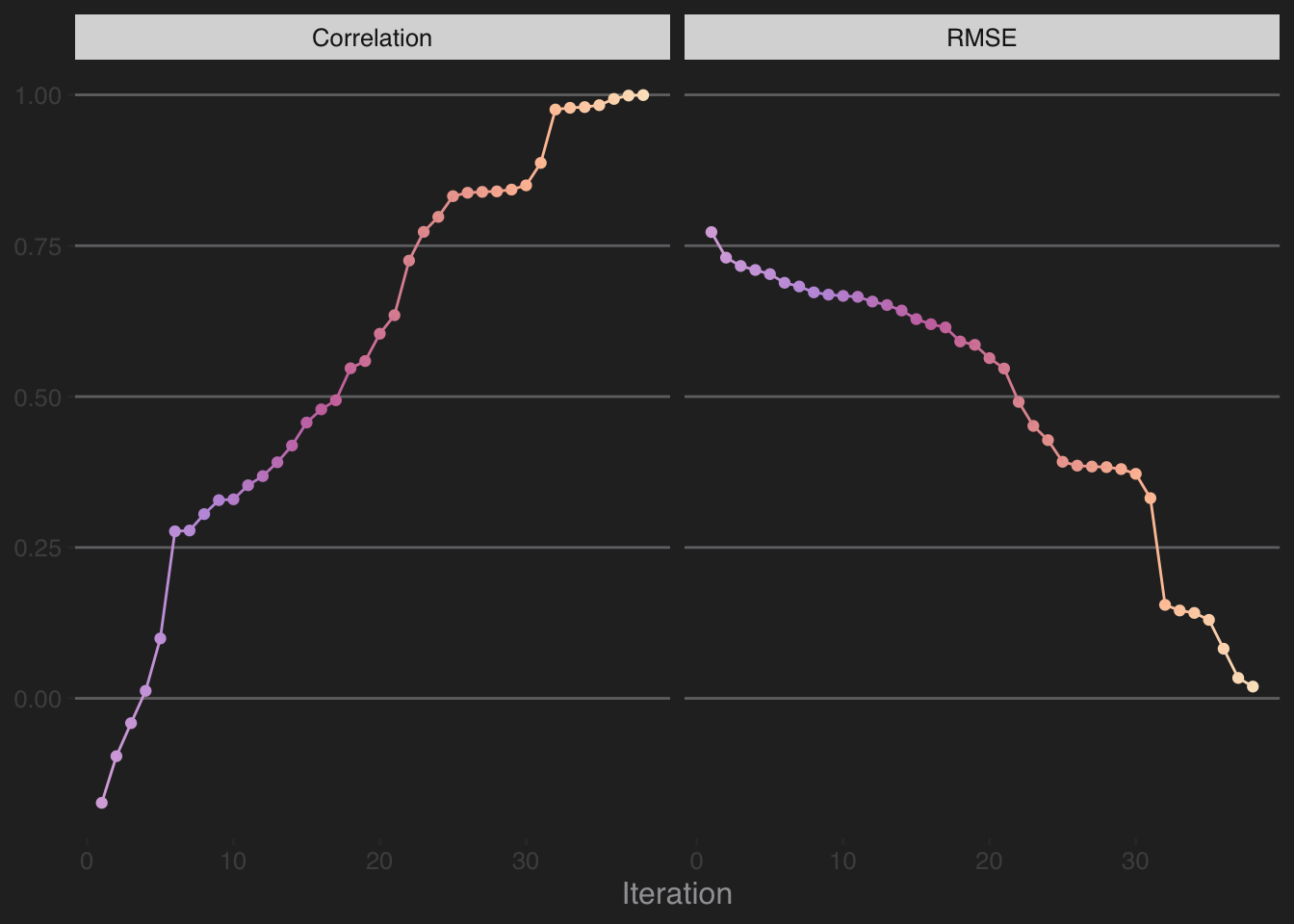1294x924 pixels.
Task: Click the 30 x-axis label under Correlation
Action: pyautogui.click(x=526, y=860)
